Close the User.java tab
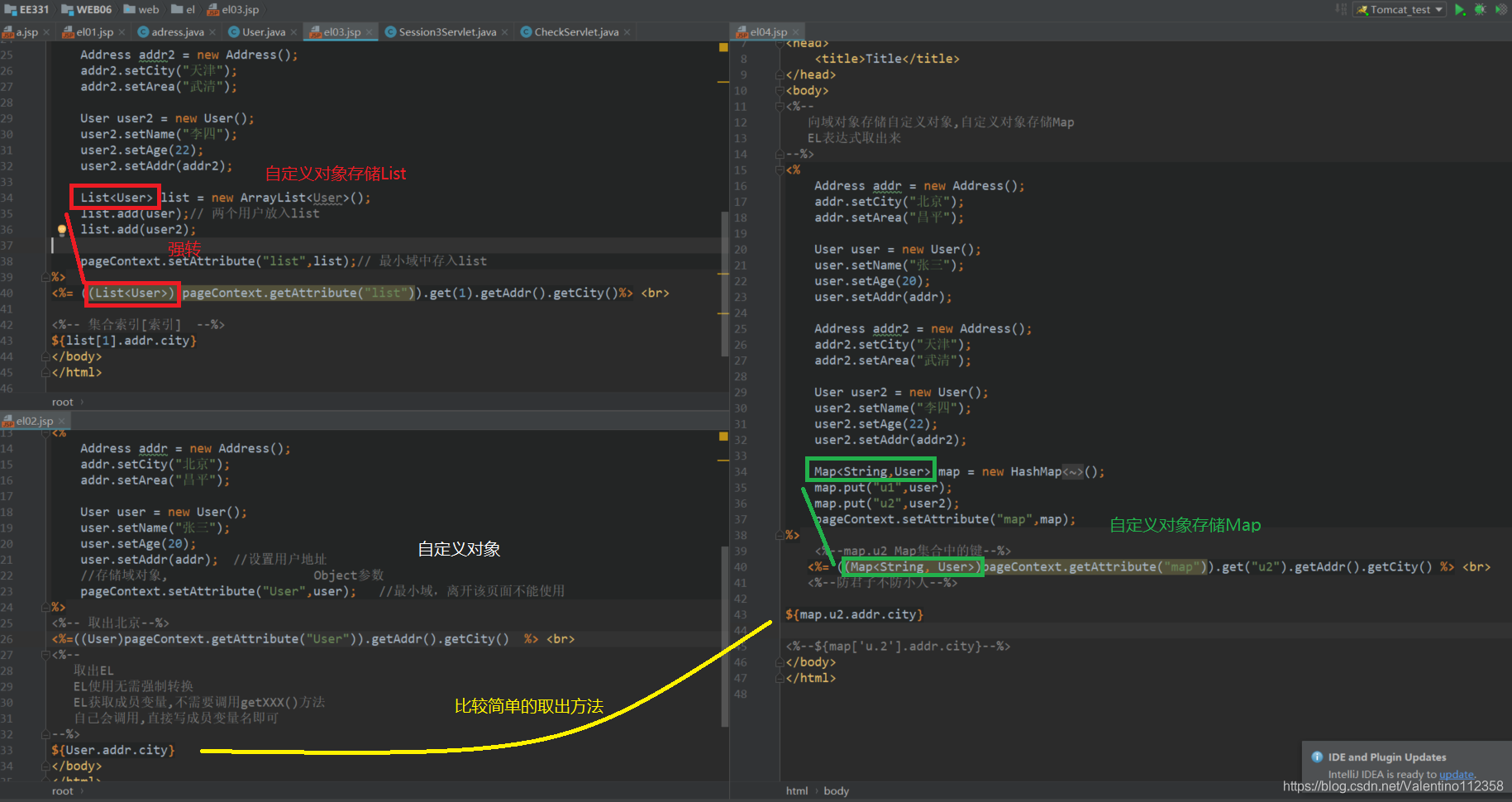1512x802 pixels. [x=293, y=32]
